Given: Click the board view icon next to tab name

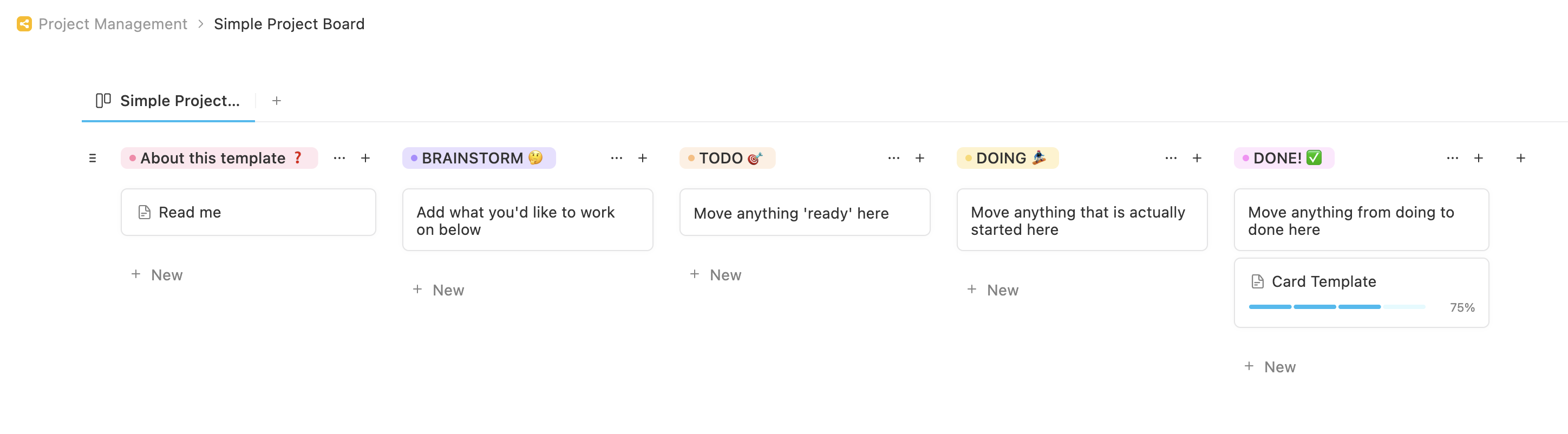Looking at the screenshot, I should pyautogui.click(x=102, y=101).
